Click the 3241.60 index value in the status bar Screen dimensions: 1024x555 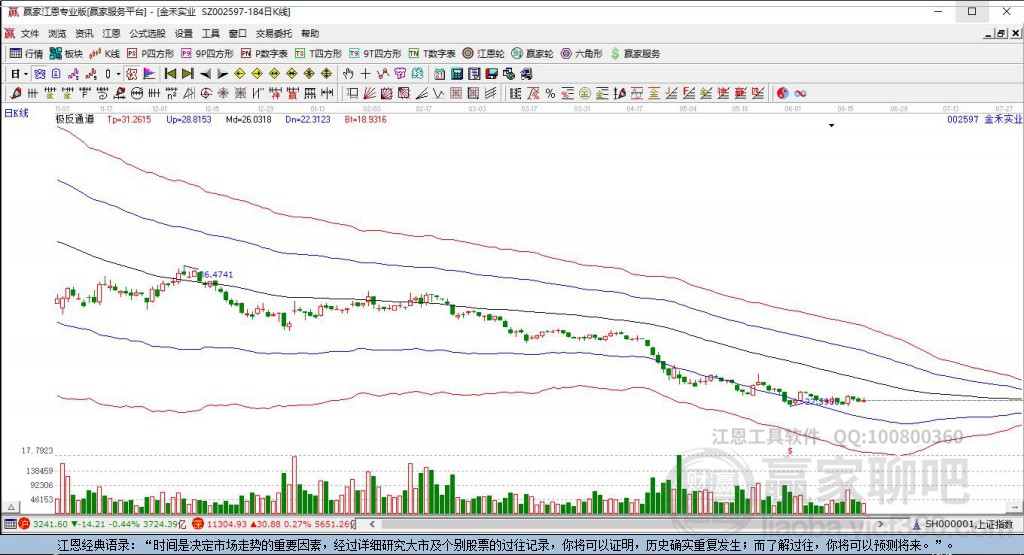pos(50,524)
